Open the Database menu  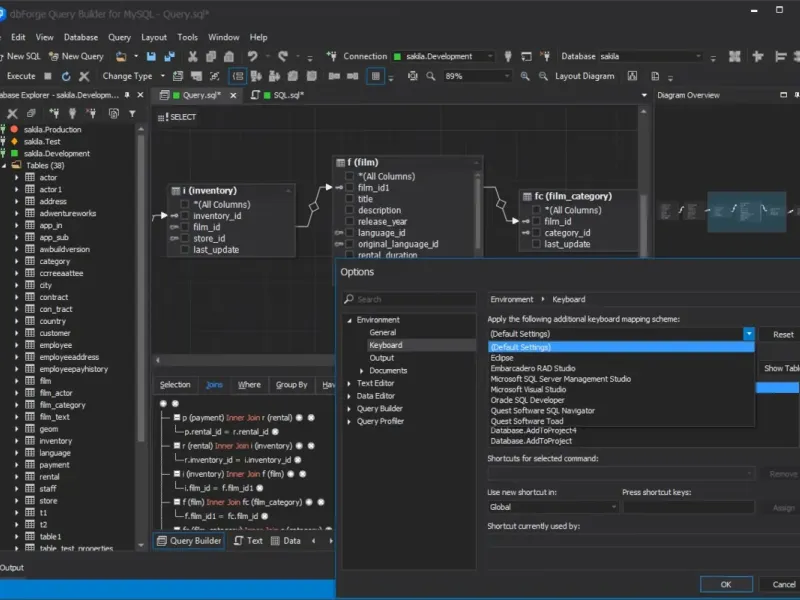[81, 37]
